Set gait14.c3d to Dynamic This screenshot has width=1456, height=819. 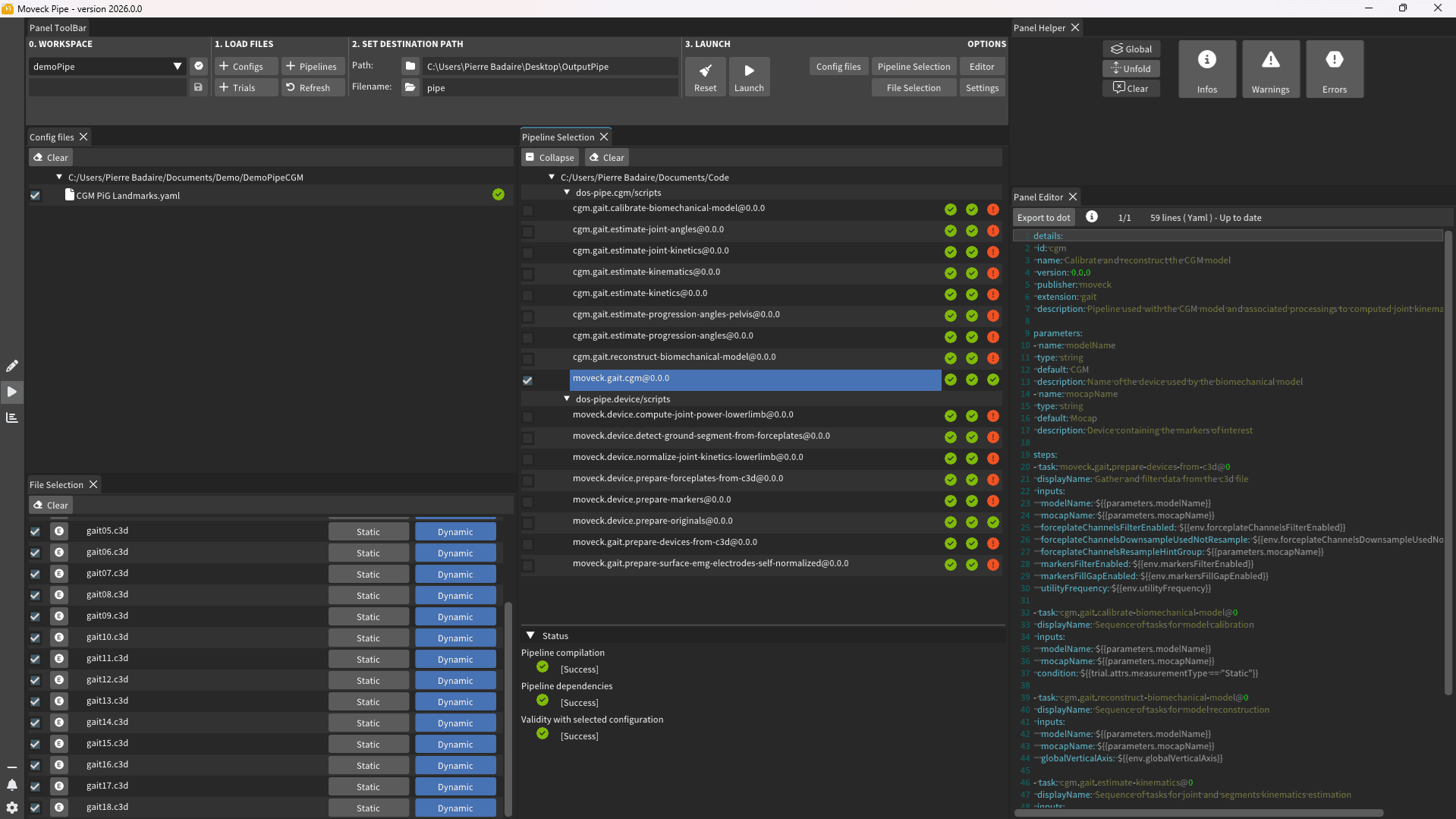point(455,723)
